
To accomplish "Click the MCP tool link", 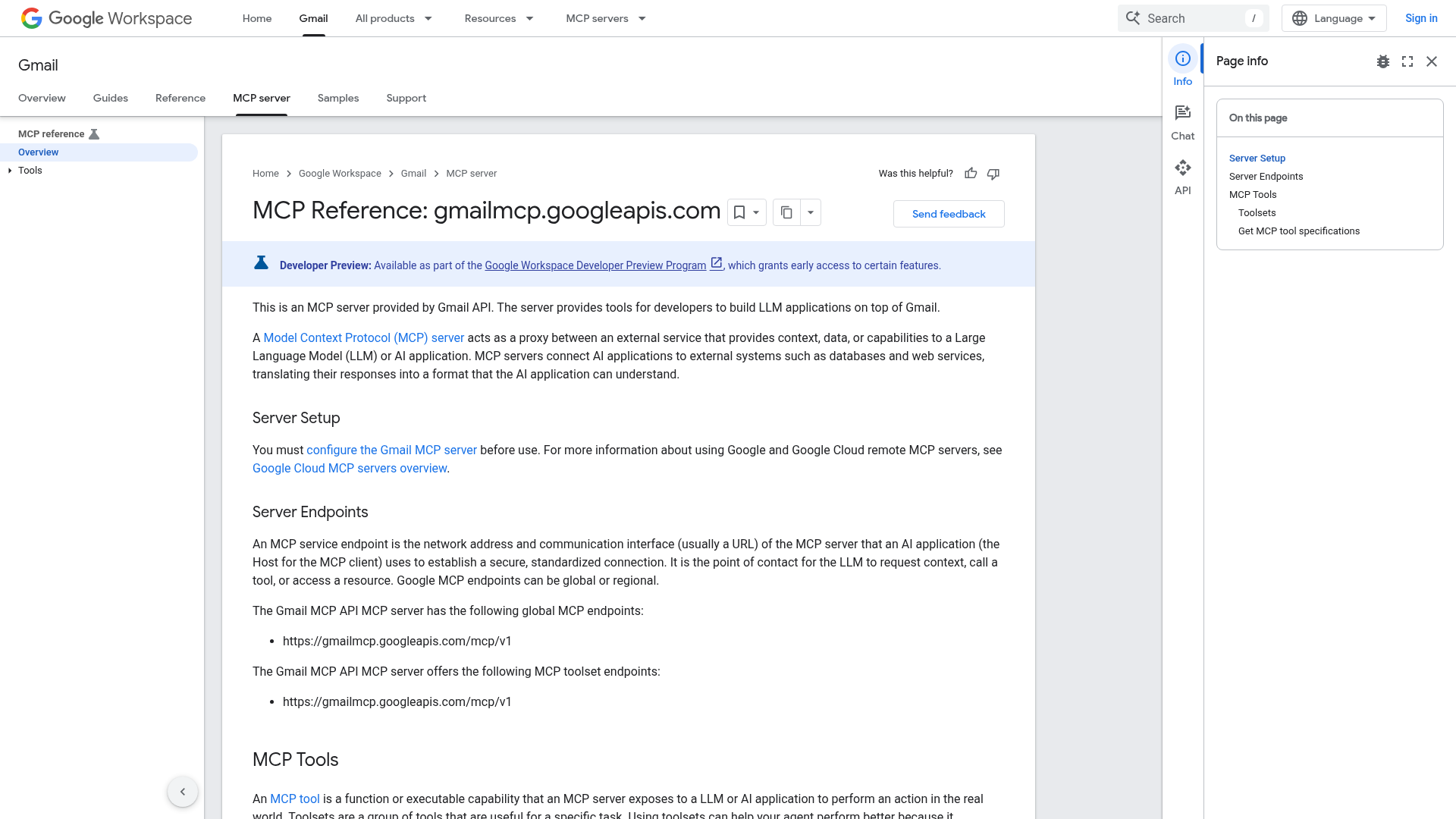I will pos(295,799).
